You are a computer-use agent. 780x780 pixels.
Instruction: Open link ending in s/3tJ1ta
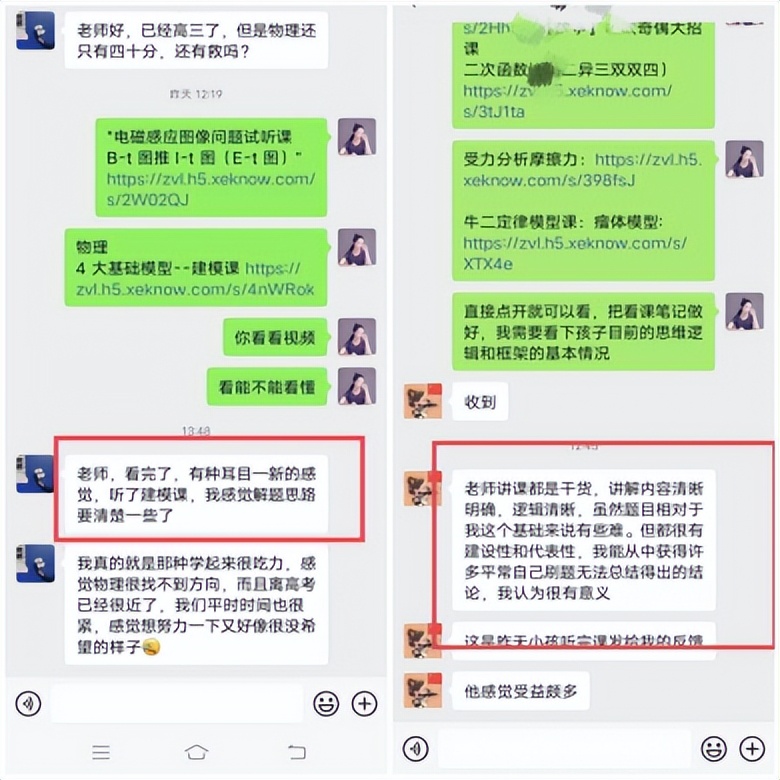[567, 101]
